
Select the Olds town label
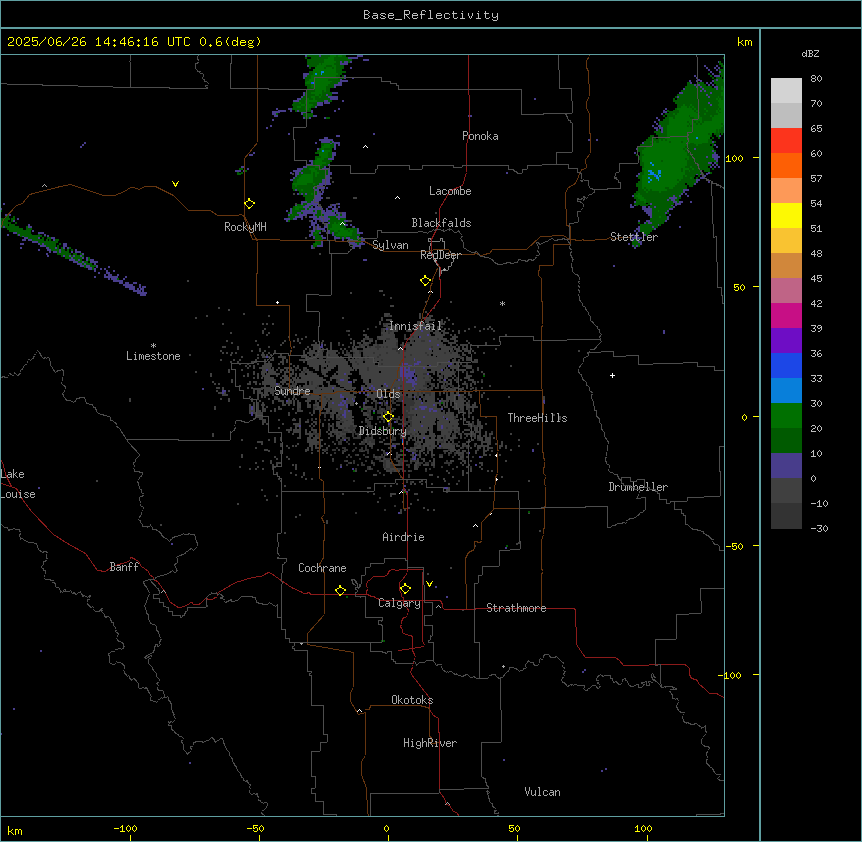click(x=388, y=394)
